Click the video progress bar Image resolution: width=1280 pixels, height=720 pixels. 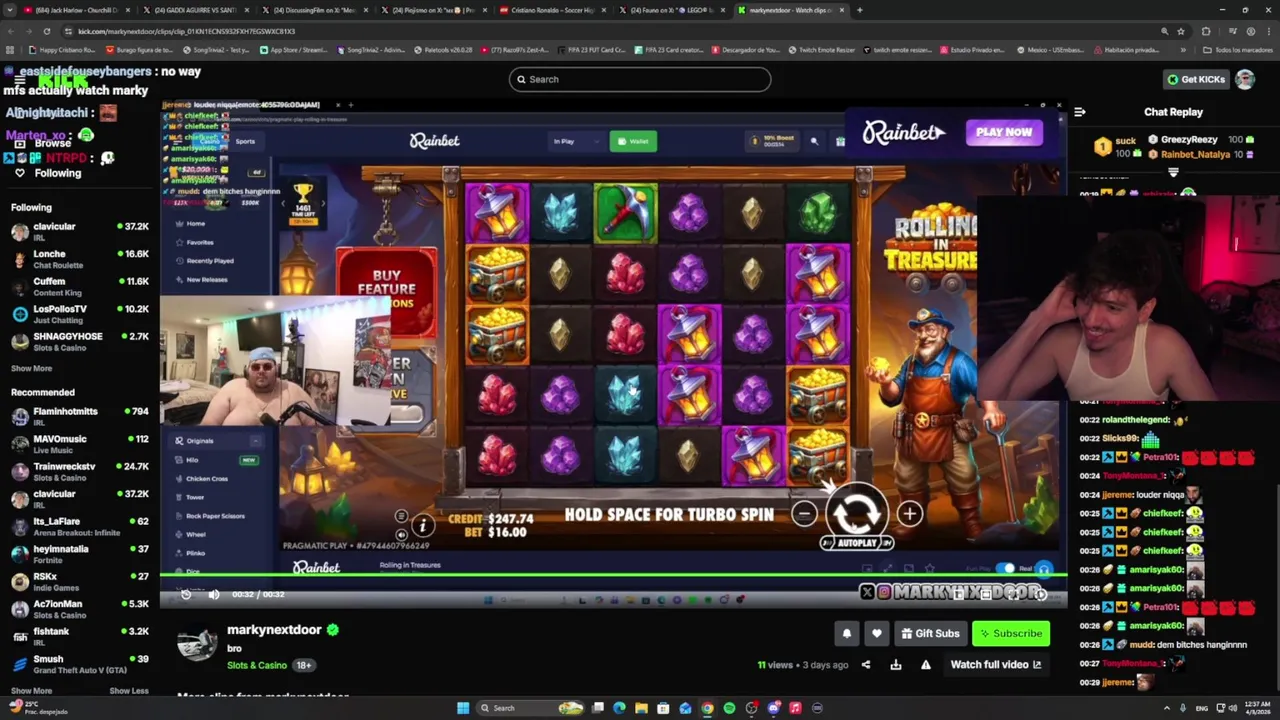(613, 575)
